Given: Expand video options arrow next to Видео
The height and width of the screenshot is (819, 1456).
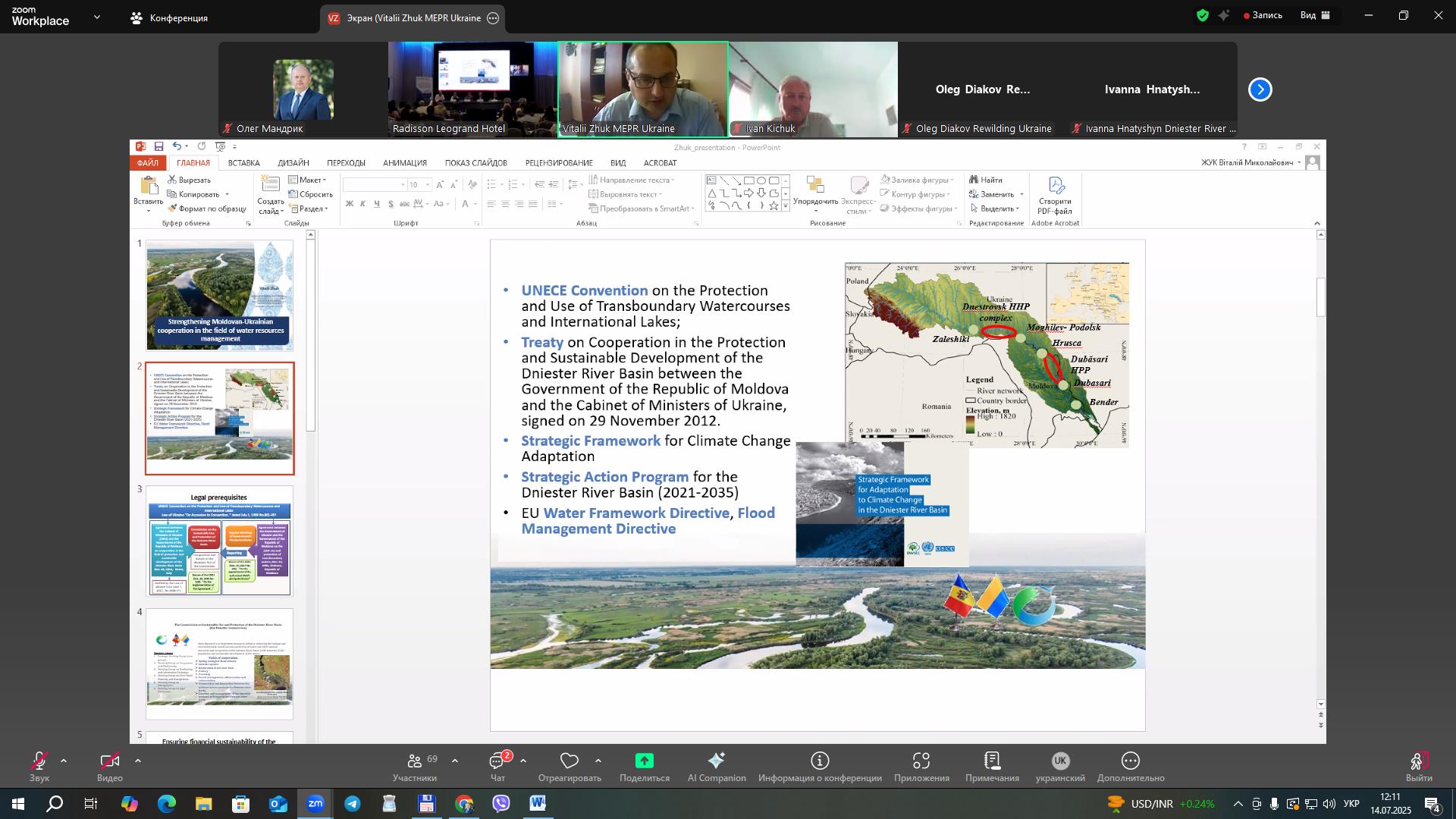Looking at the screenshot, I should pyautogui.click(x=138, y=761).
